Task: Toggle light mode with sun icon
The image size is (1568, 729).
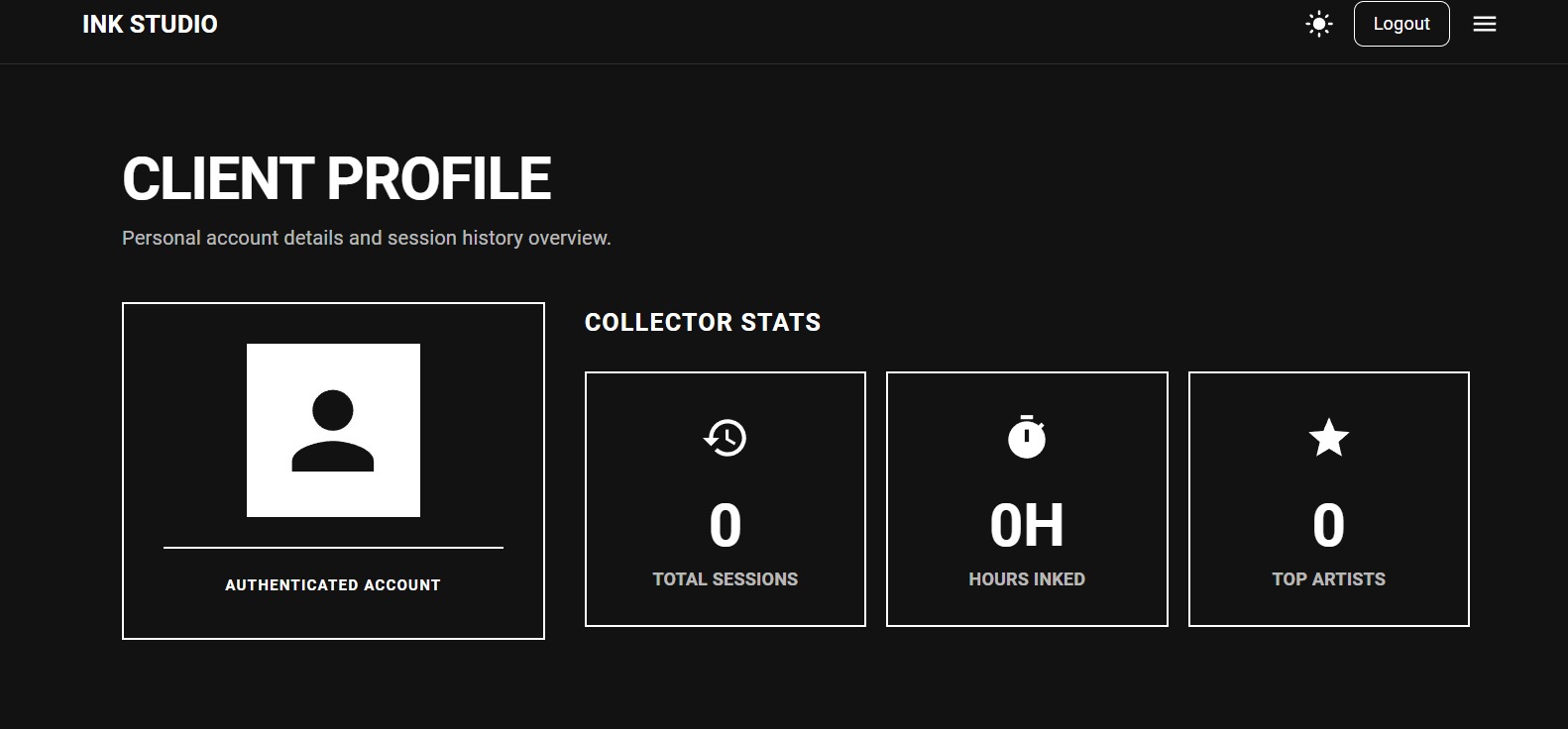Action: point(1318,24)
